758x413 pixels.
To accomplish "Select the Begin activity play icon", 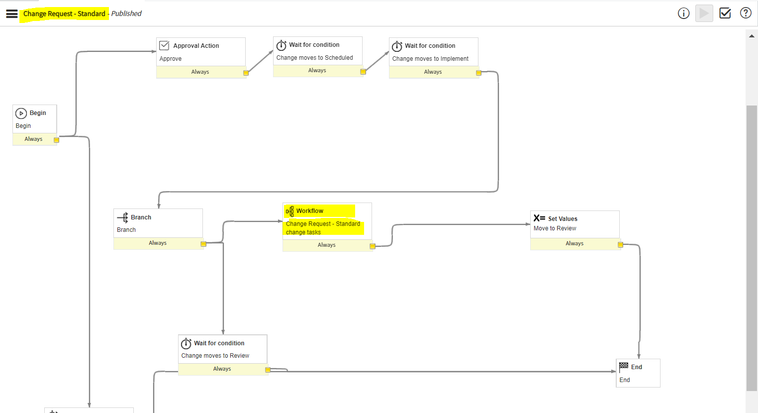I will coord(21,113).
